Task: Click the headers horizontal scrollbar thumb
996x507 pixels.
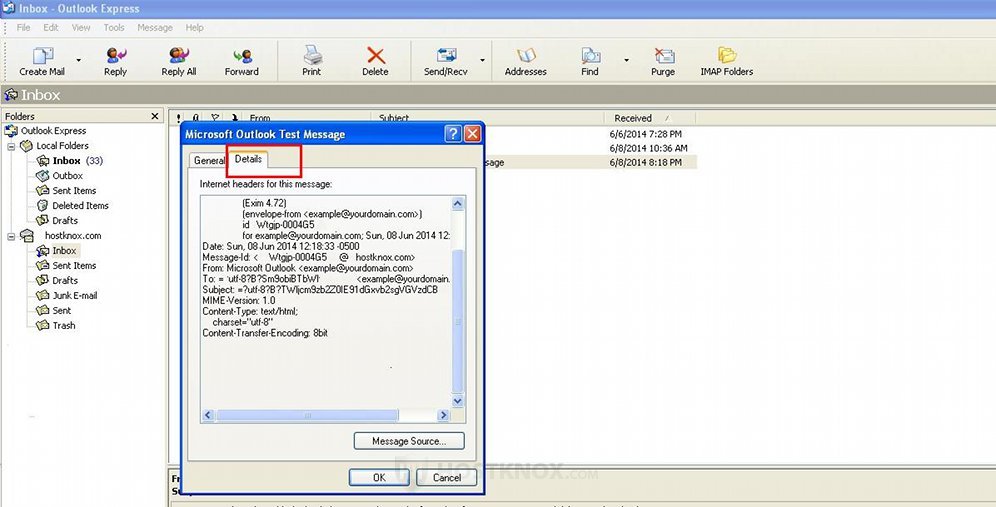Action: (x=307, y=415)
